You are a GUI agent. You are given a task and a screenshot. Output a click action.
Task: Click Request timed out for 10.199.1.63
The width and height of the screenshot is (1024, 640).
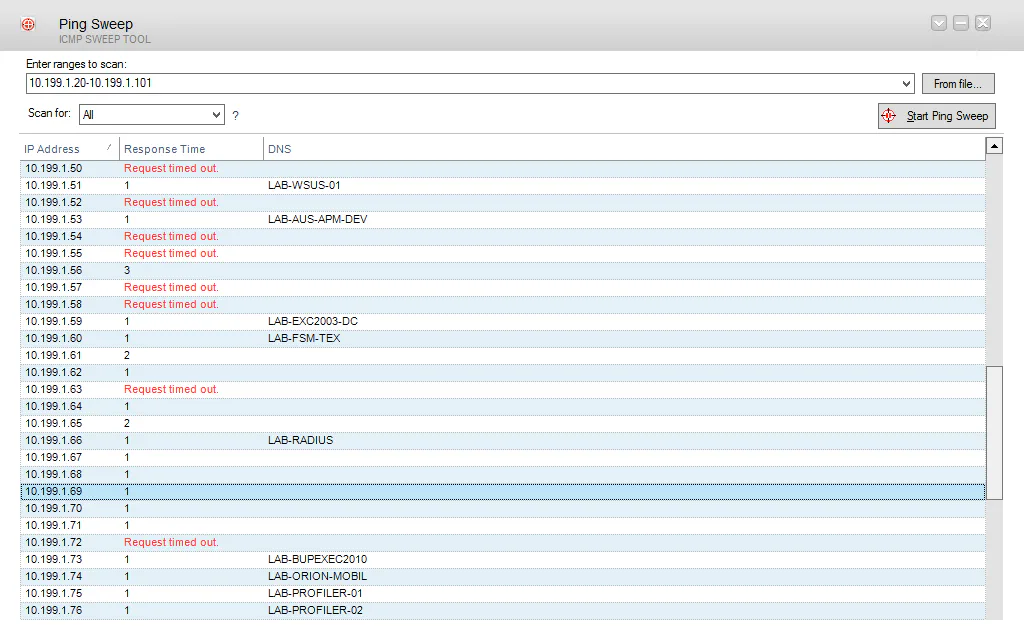[x=171, y=389]
